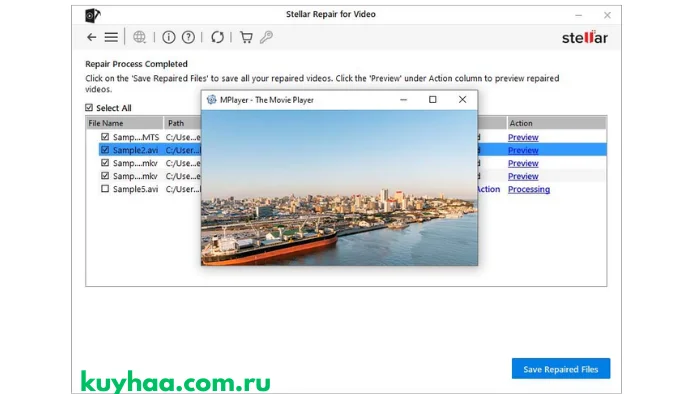The width and height of the screenshot is (700, 394).
Task: Open the info icon
Action: point(169,37)
